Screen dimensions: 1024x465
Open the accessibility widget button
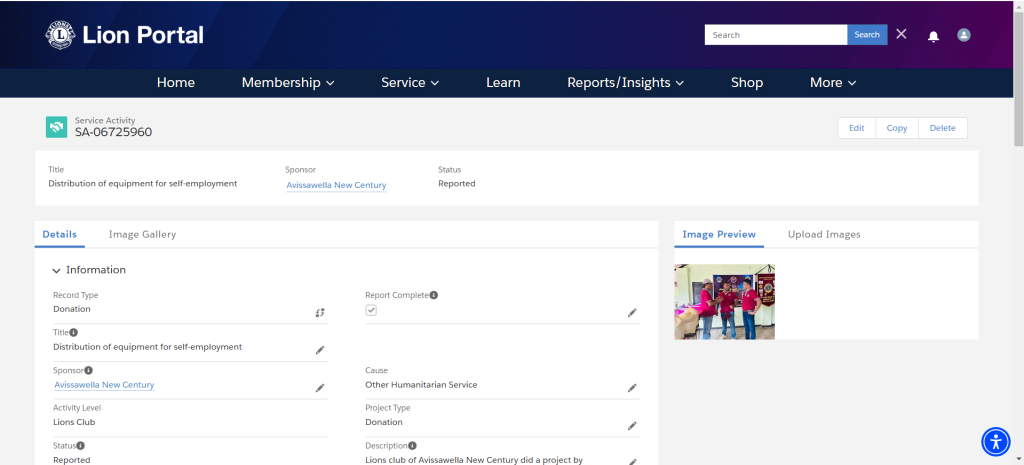click(995, 441)
